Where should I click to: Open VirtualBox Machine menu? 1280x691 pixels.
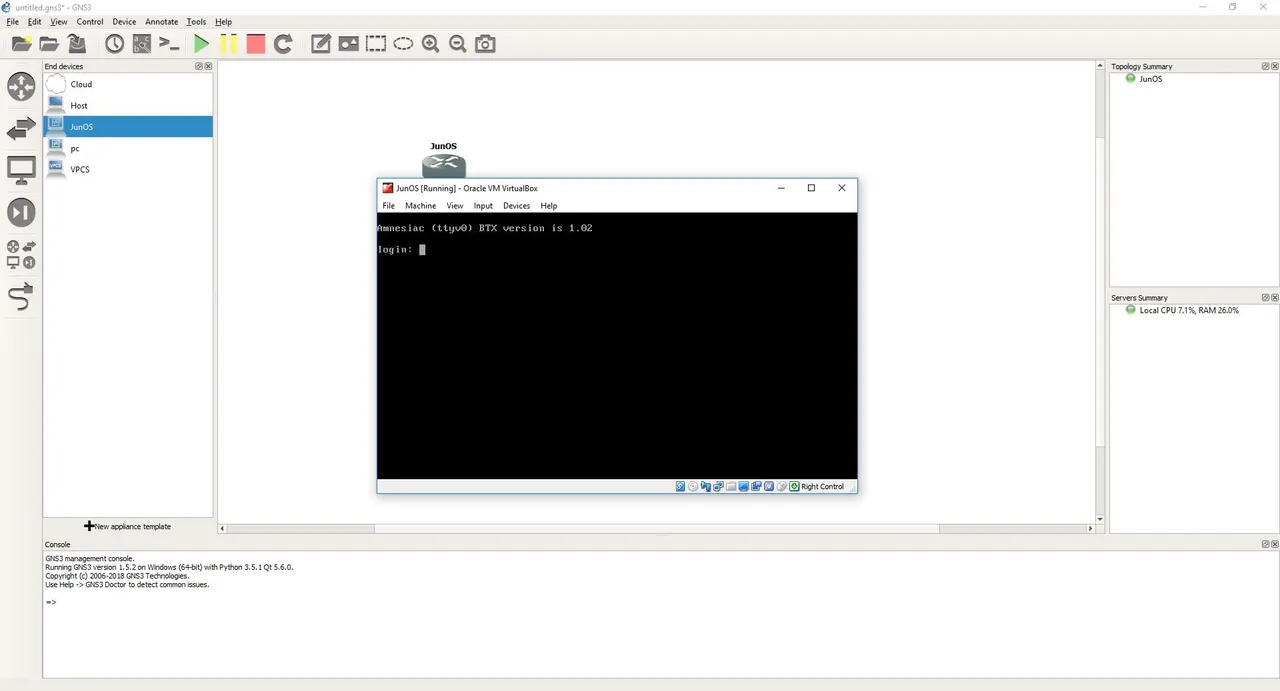click(420, 206)
